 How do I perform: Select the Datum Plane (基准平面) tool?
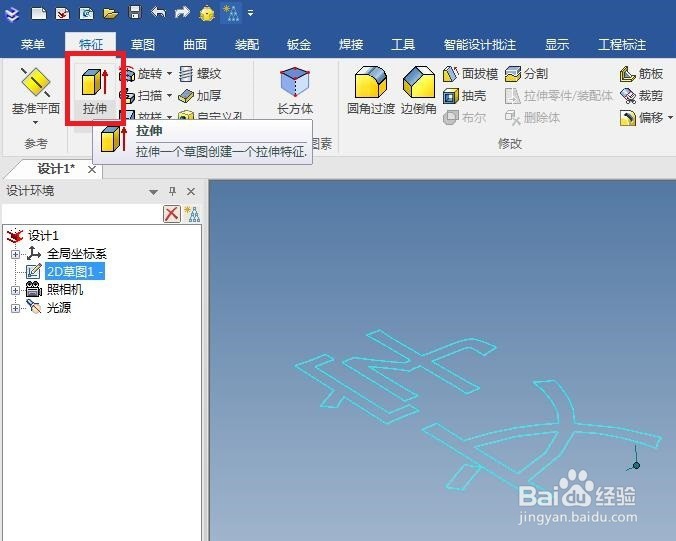pos(35,91)
